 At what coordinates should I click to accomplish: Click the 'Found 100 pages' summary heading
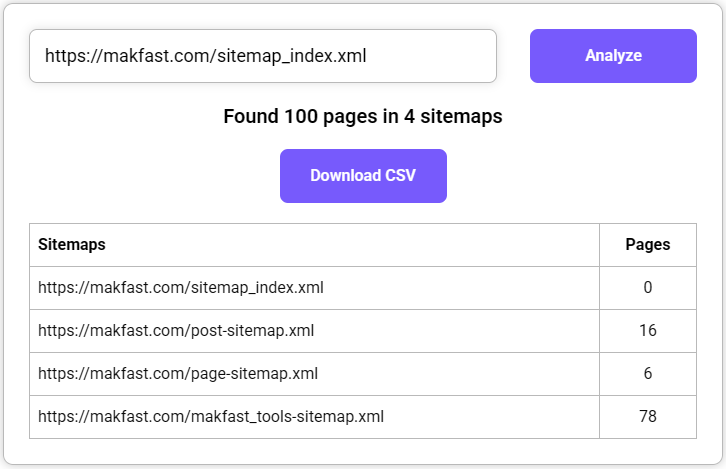pos(363,116)
